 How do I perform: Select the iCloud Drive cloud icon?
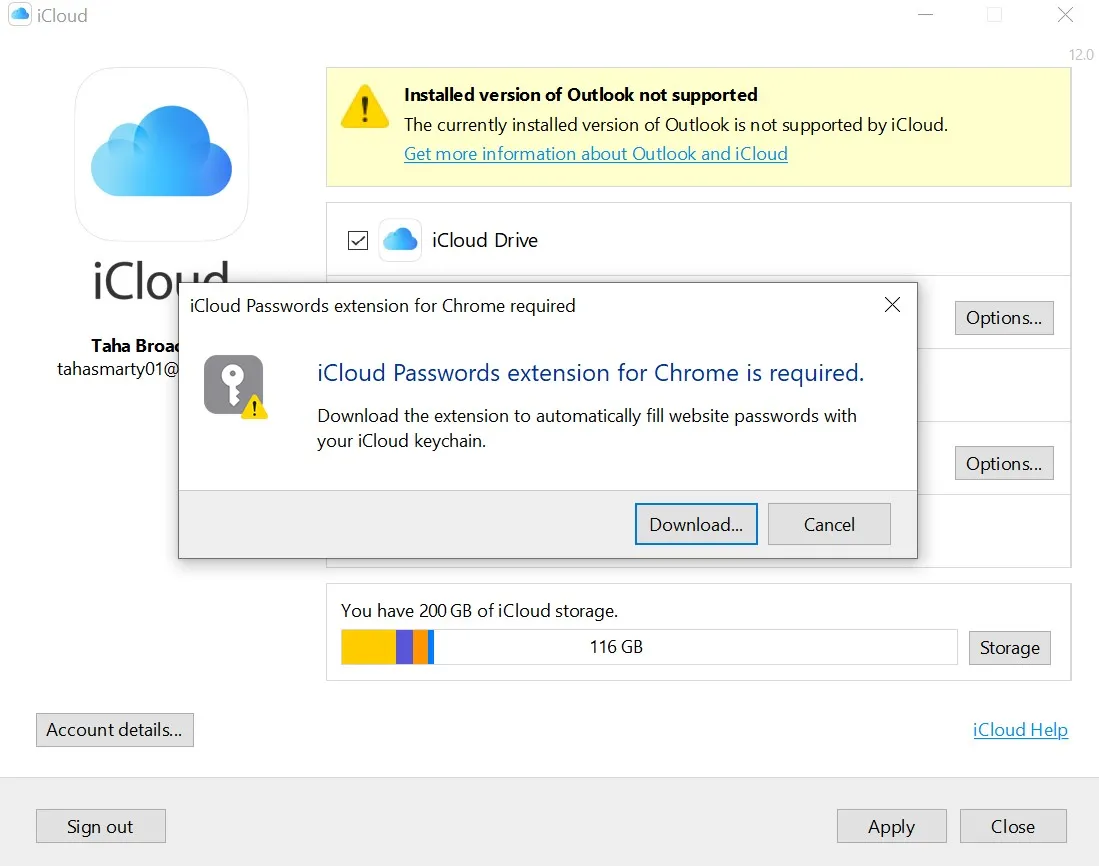[x=400, y=240]
